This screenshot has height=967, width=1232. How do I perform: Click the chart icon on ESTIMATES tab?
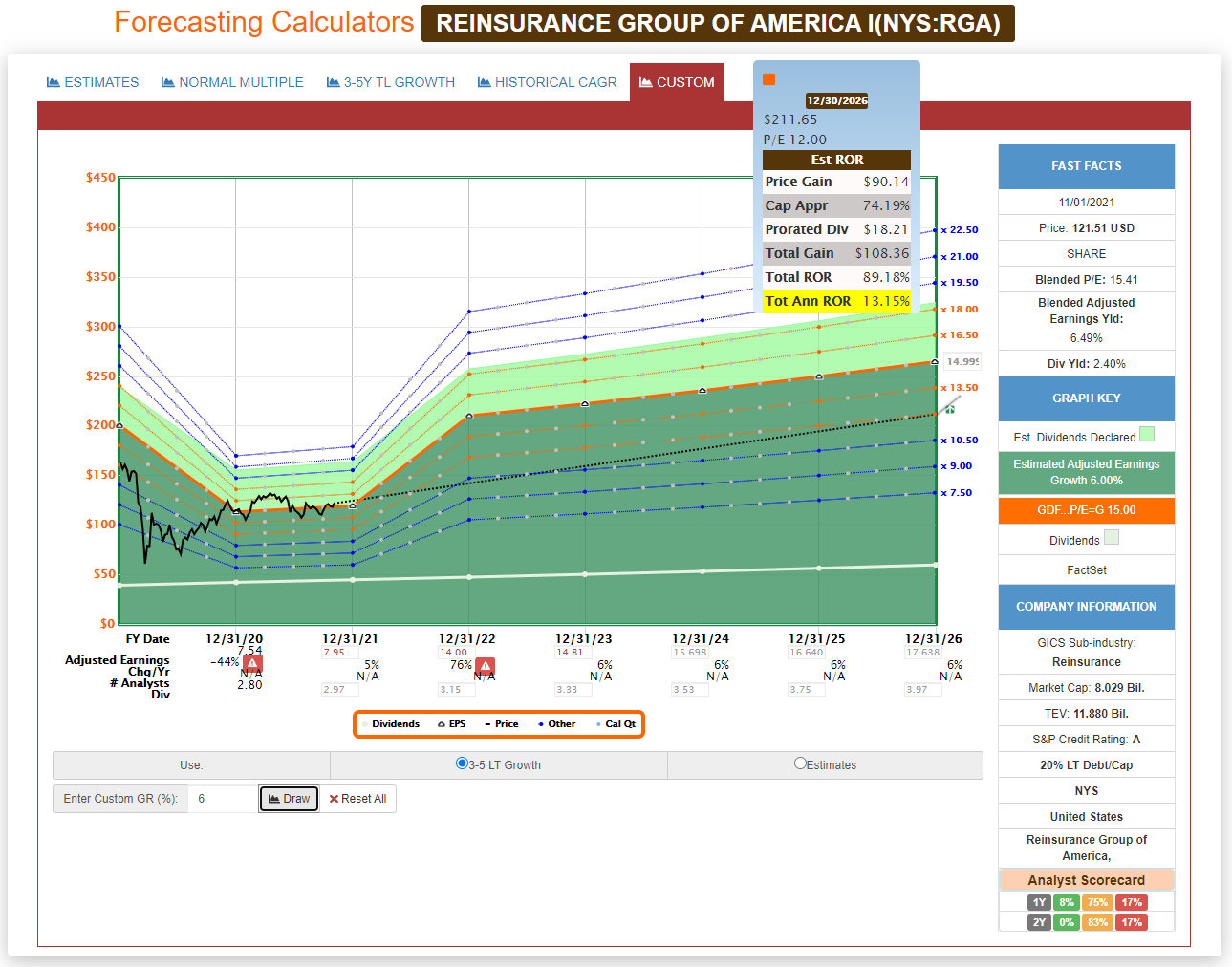point(54,83)
